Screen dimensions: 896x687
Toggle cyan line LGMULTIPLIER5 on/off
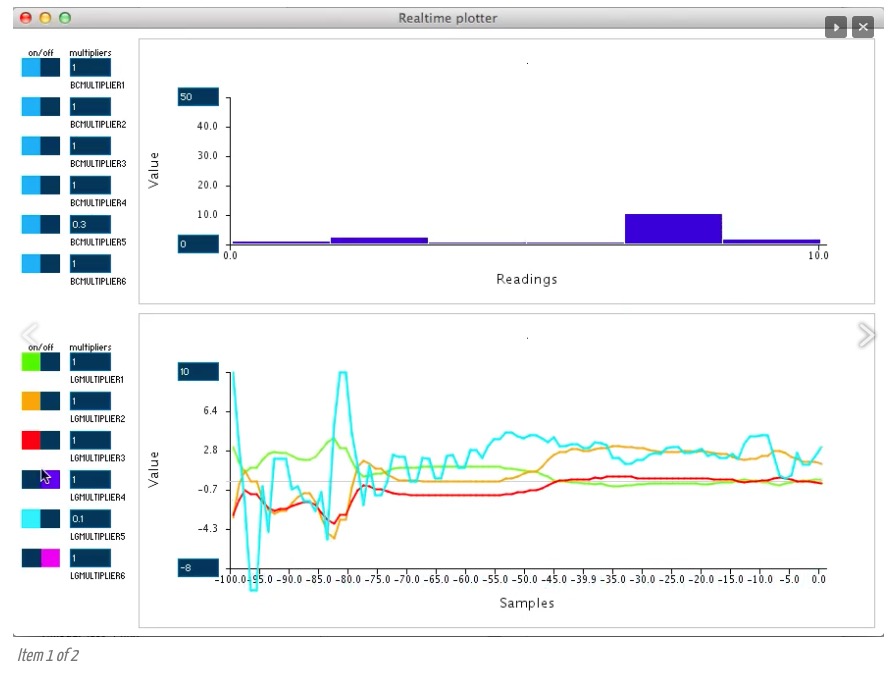pyautogui.click(x=41, y=518)
